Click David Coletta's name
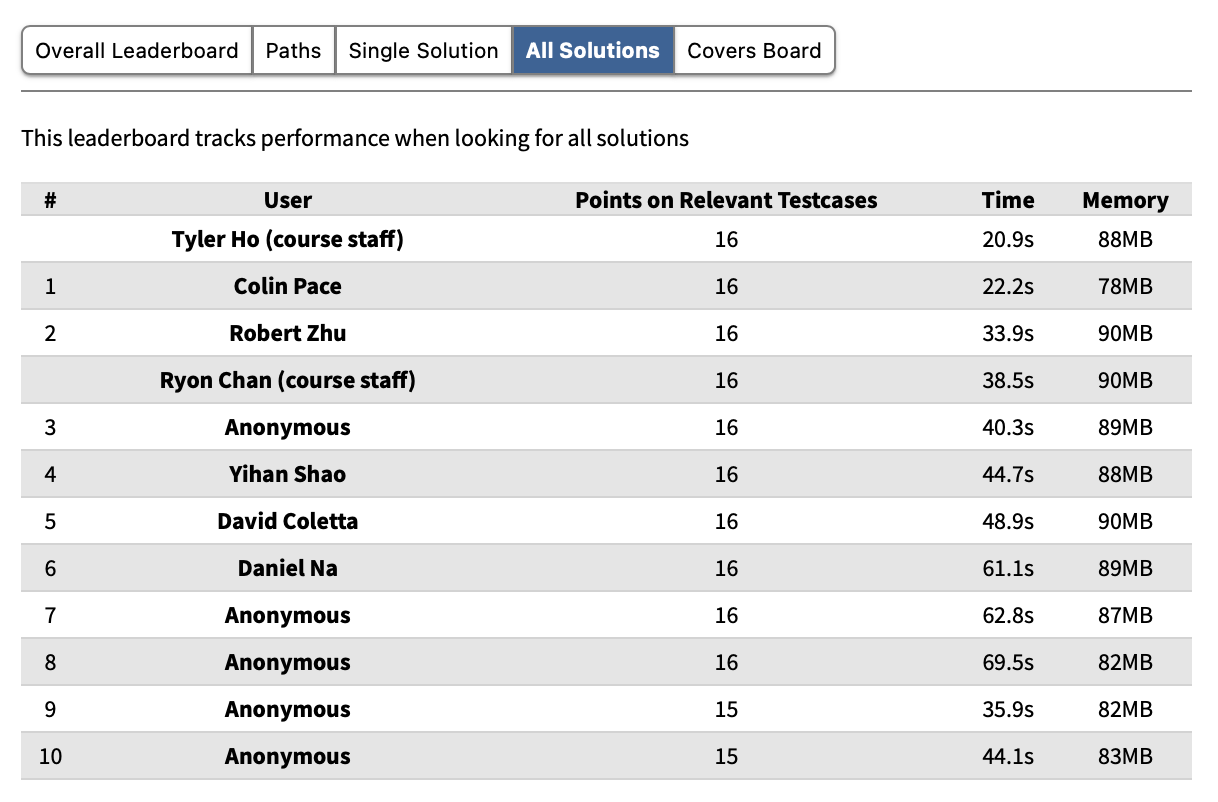The height and width of the screenshot is (802, 1218). click(288, 522)
